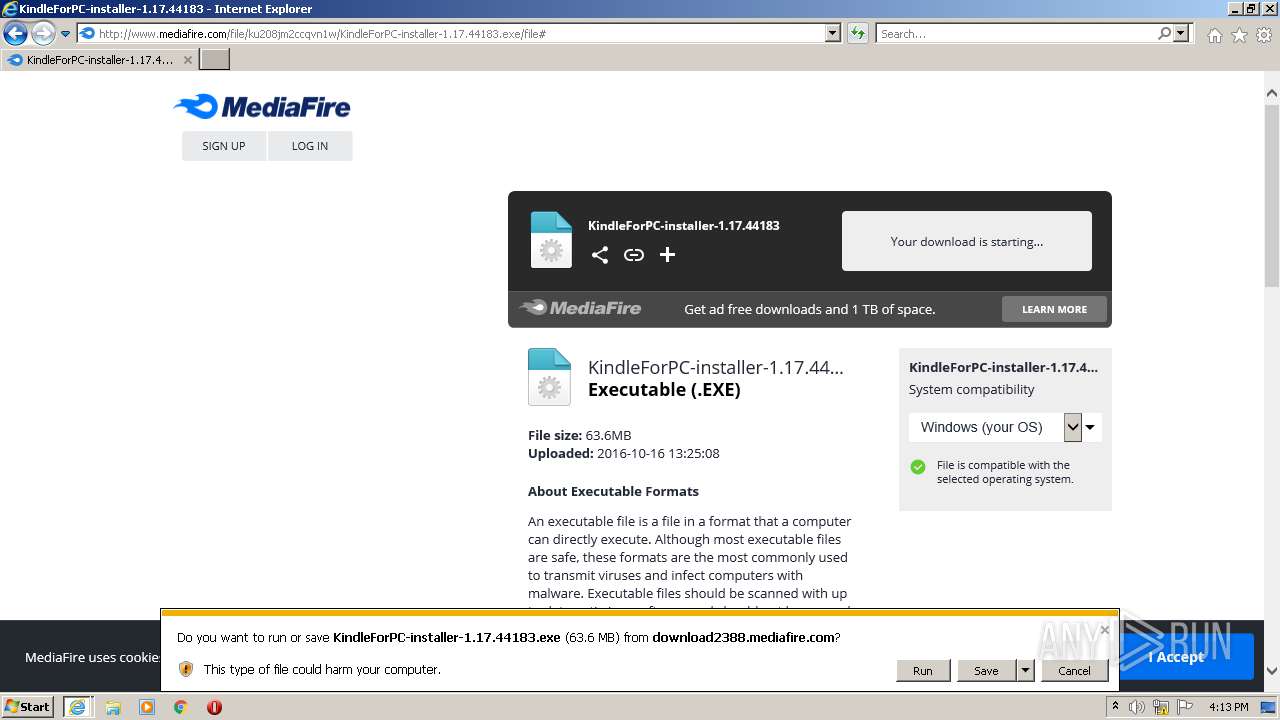Open the favorites star icon
1280x720 pixels.
1239,35
